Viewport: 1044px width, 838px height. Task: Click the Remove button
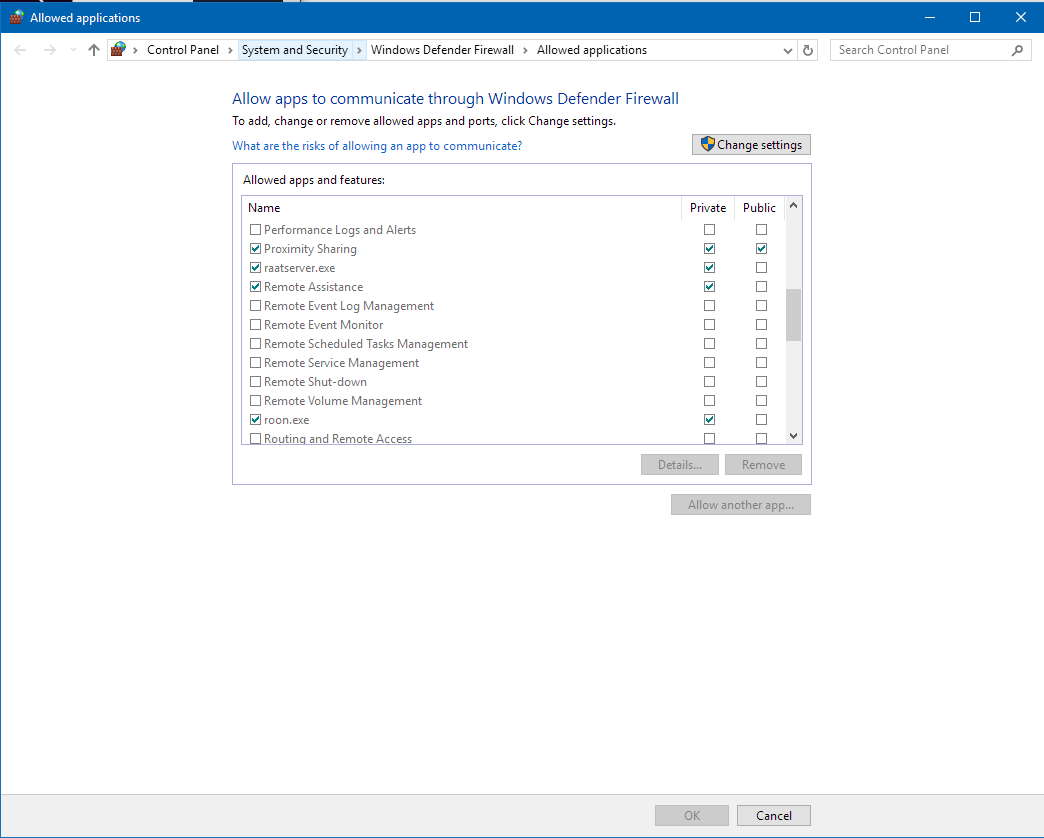point(763,465)
